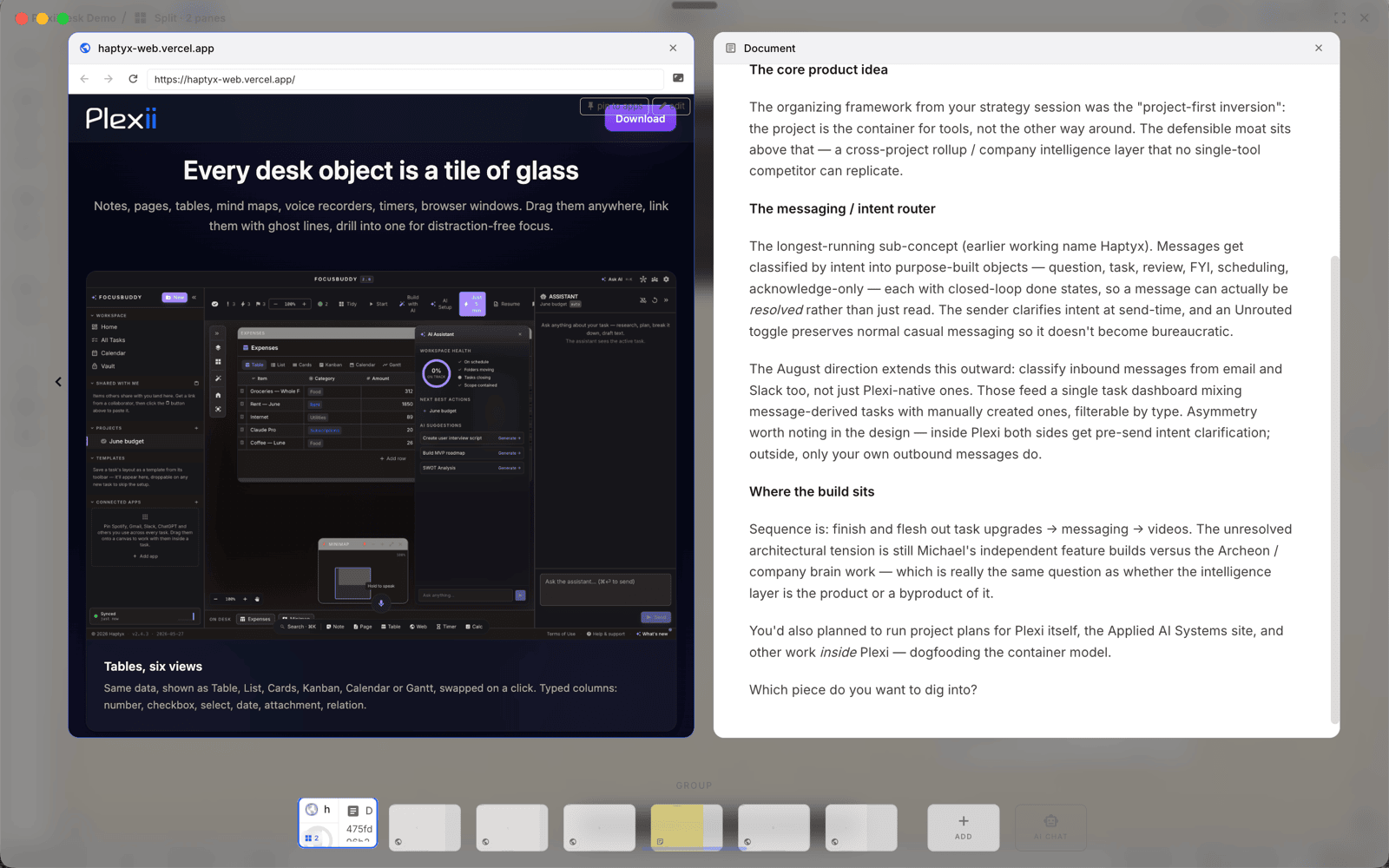Click 'What's new' in the footer

(652, 634)
